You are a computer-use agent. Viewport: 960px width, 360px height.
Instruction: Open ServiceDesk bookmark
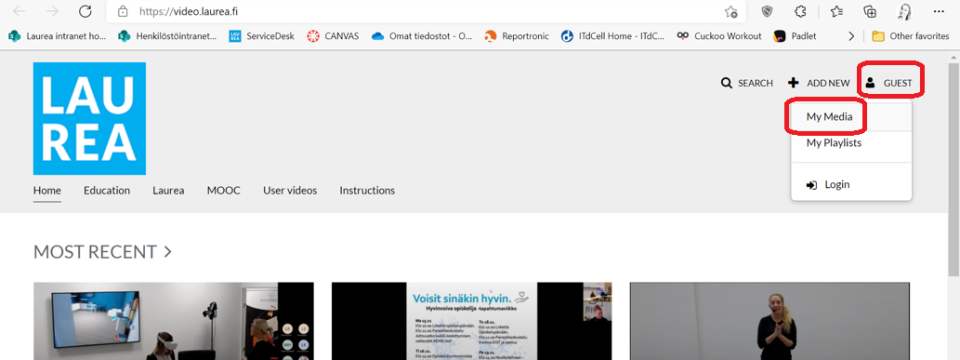261,36
